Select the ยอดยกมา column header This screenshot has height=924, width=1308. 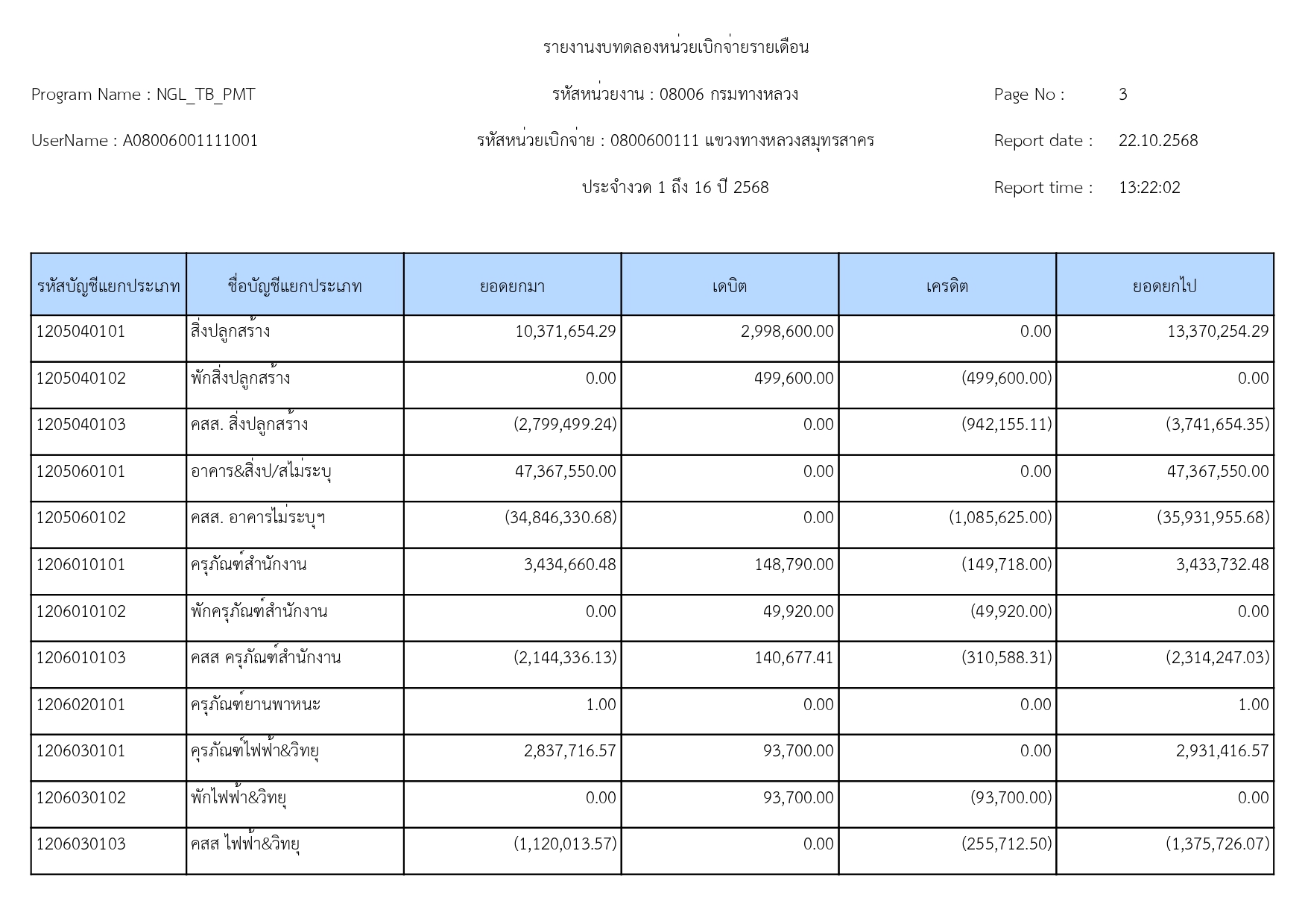512,286
